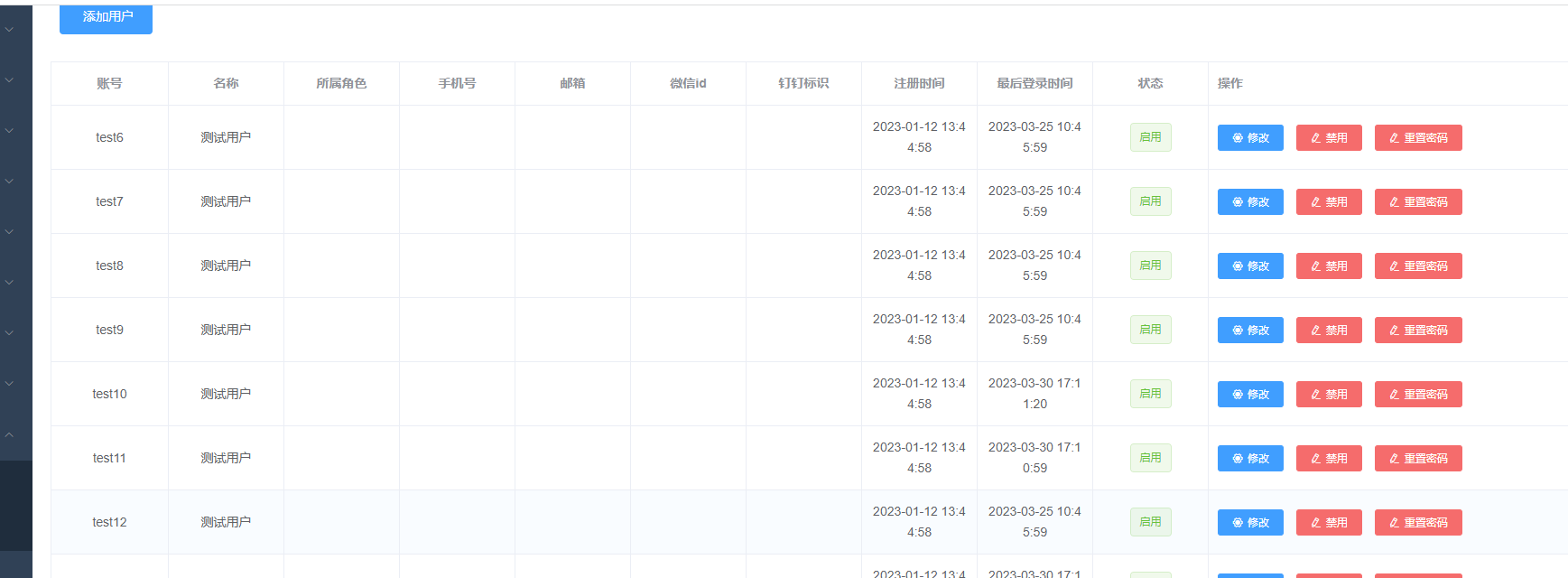Click 重置密码 in the test12 row

pyautogui.click(x=1418, y=523)
